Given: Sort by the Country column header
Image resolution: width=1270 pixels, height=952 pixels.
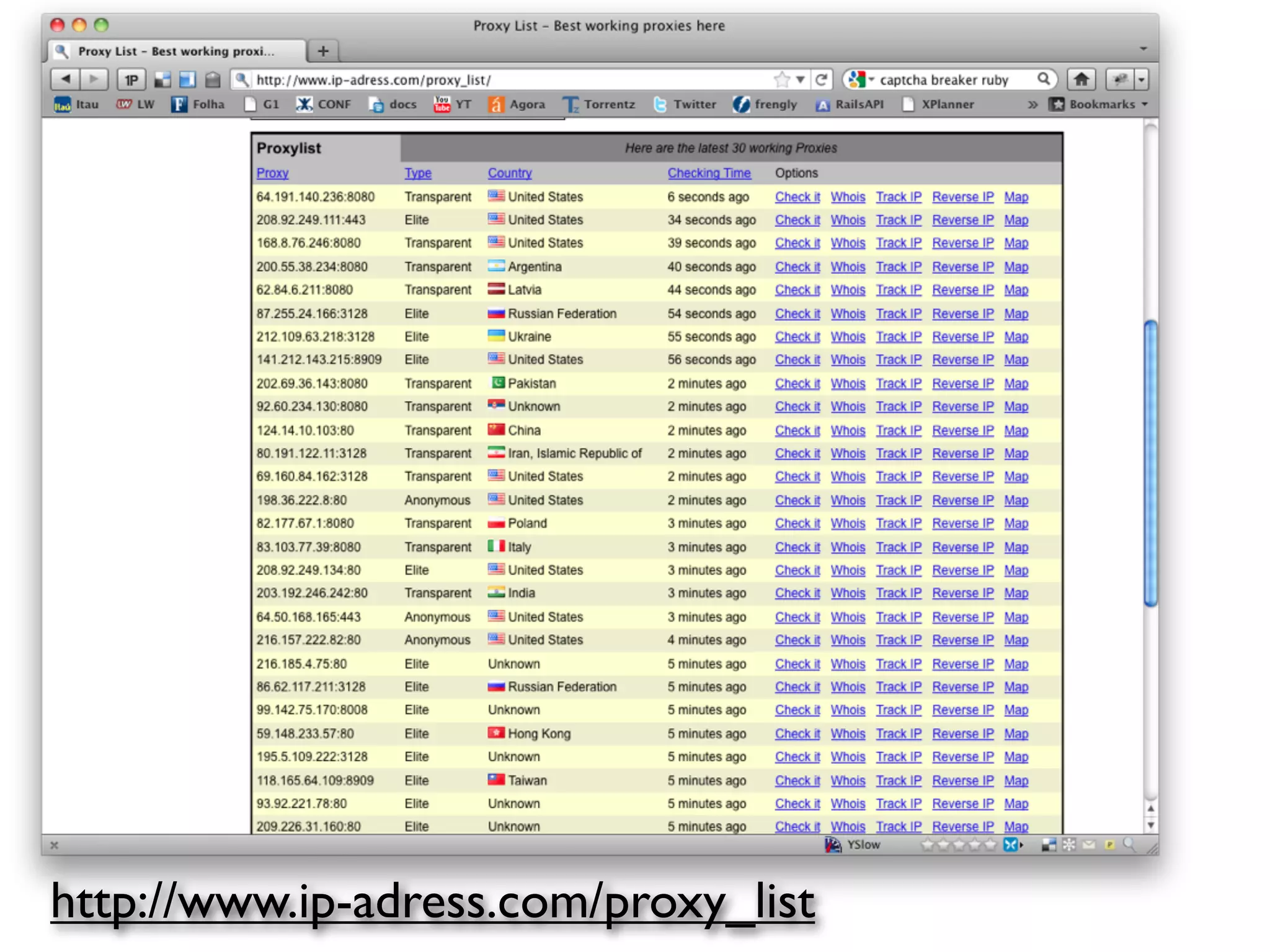Looking at the screenshot, I should [510, 173].
